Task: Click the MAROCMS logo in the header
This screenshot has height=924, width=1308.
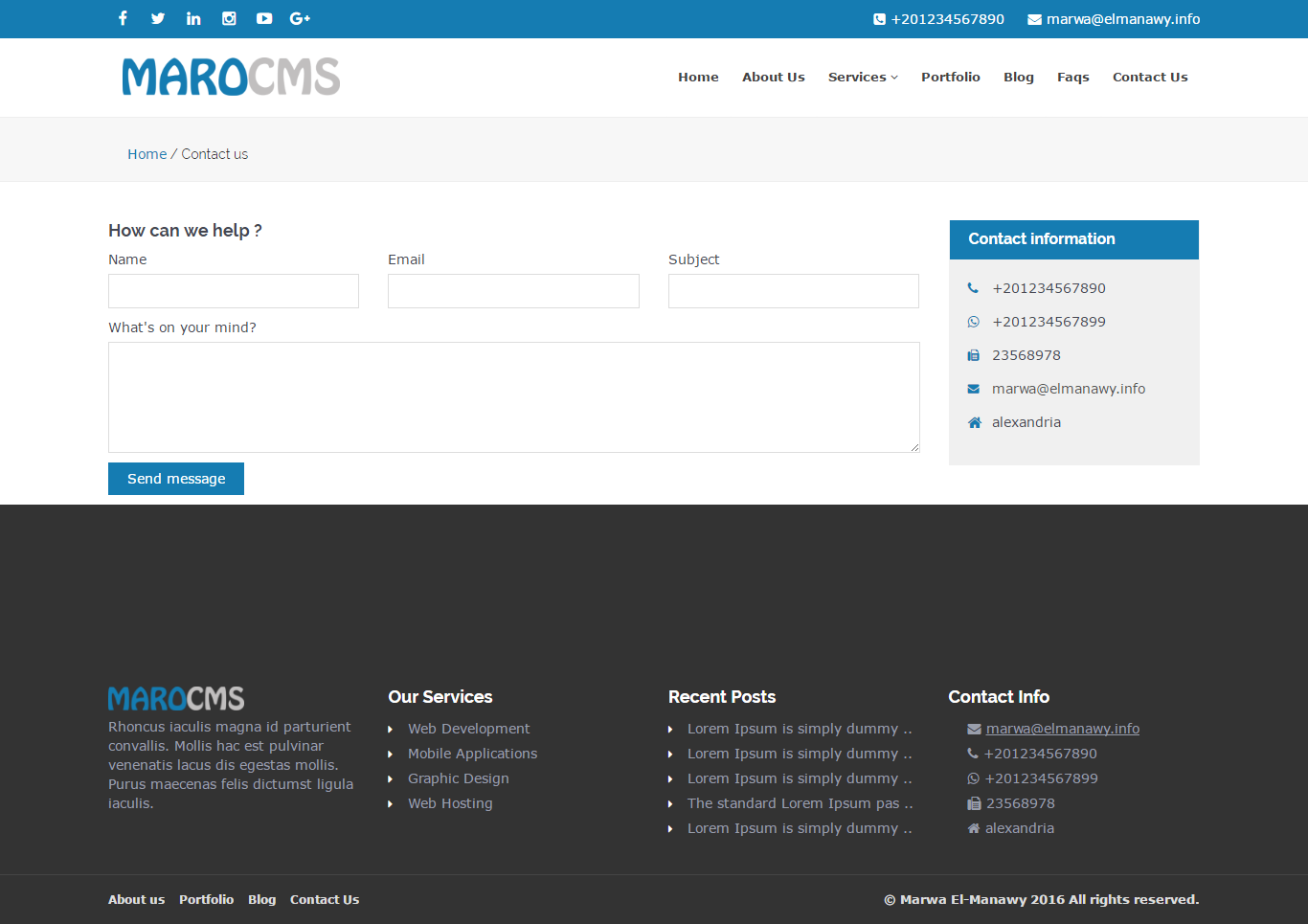Action: click(231, 78)
